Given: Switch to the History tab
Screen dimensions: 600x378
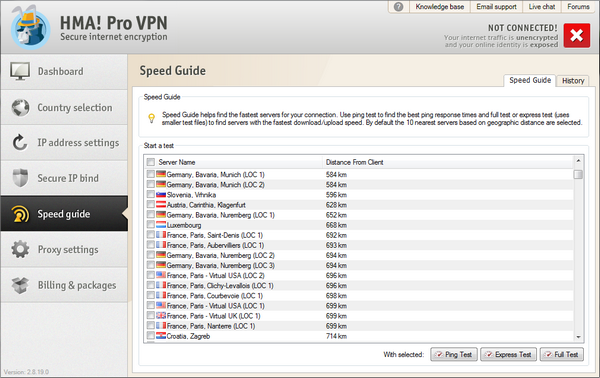Looking at the screenshot, I should pos(573,81).
